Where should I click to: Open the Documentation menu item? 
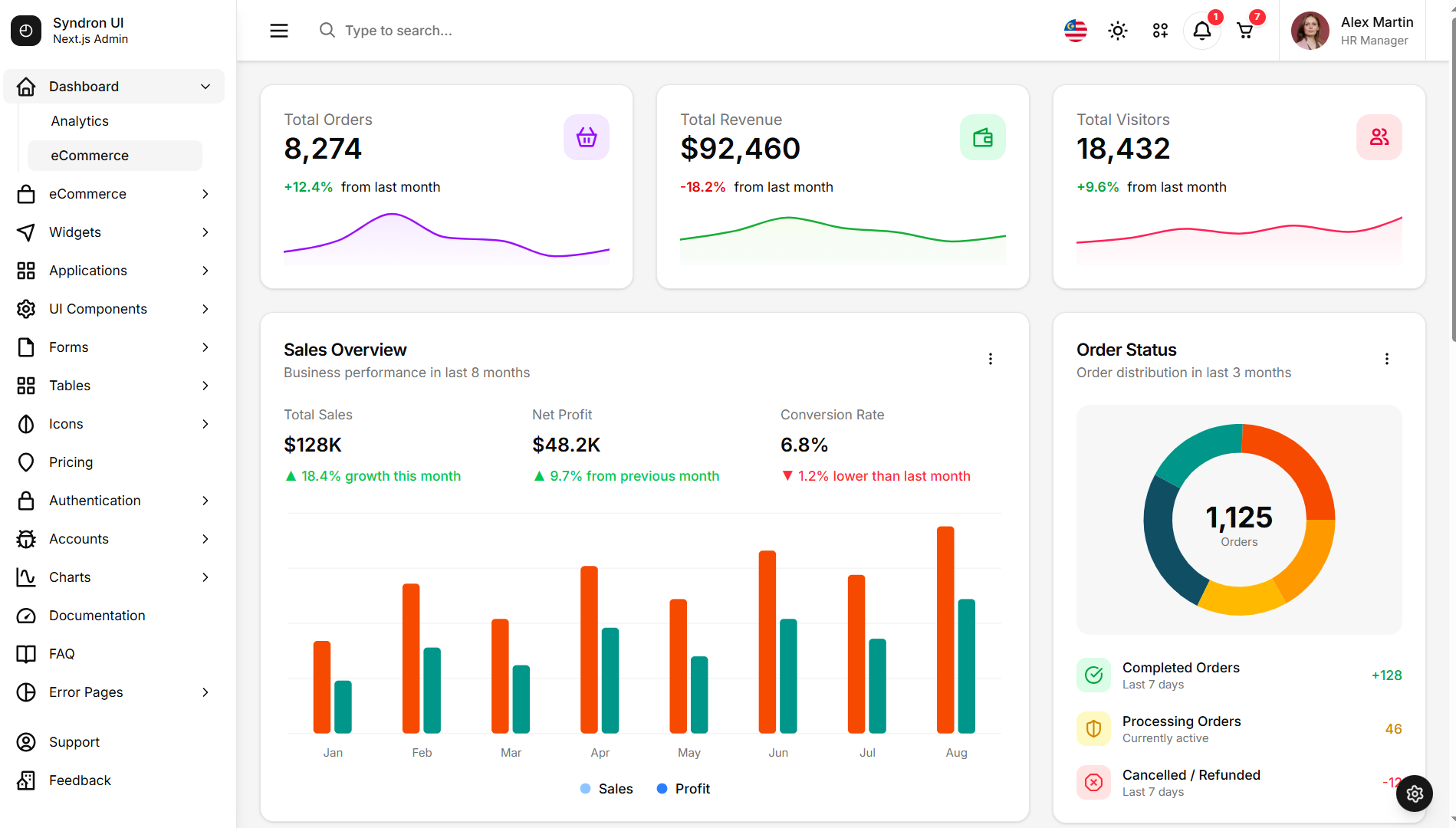[113, 616]
